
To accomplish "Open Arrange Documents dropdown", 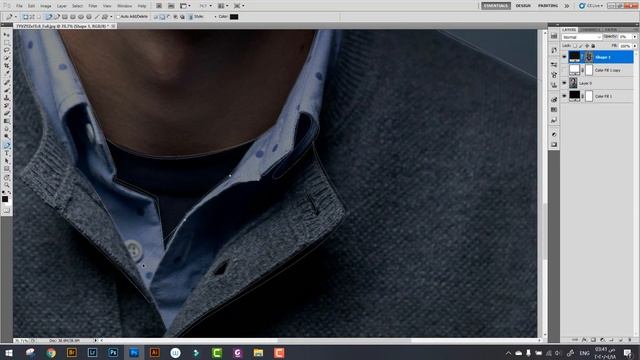I will point(223,6).
